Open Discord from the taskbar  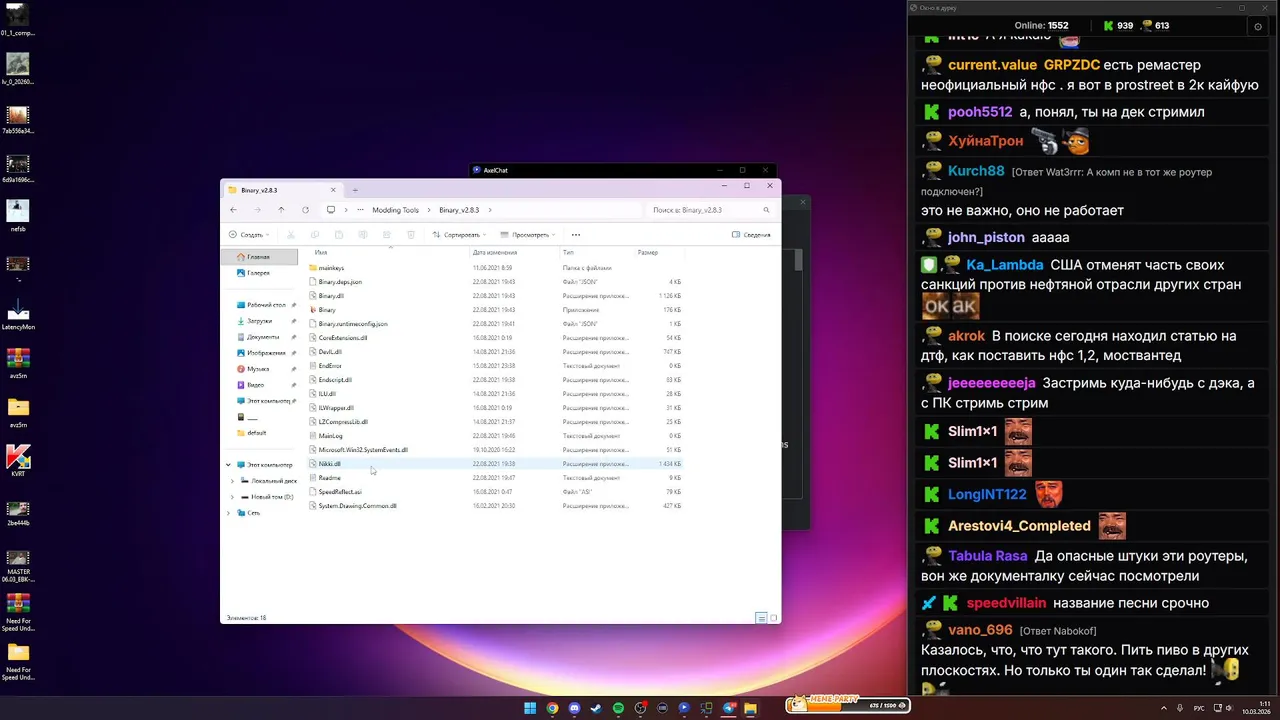tap(575, 708)
